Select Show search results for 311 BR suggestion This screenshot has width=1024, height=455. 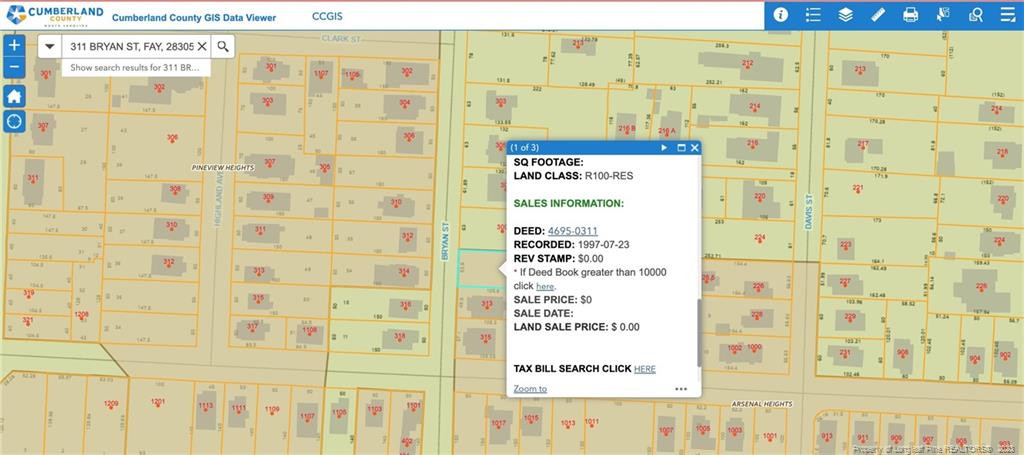point(135,68)
